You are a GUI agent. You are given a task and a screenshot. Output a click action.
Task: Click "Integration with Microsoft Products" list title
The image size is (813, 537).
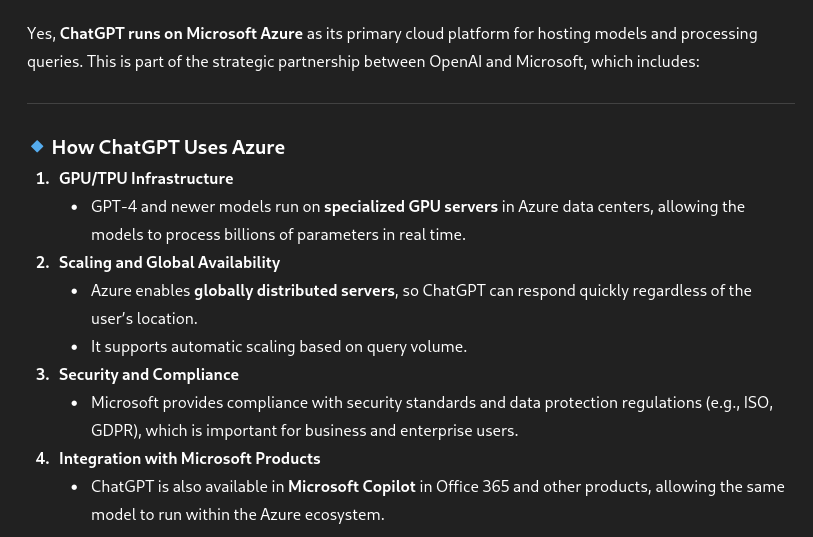click(x=190, y=458)
